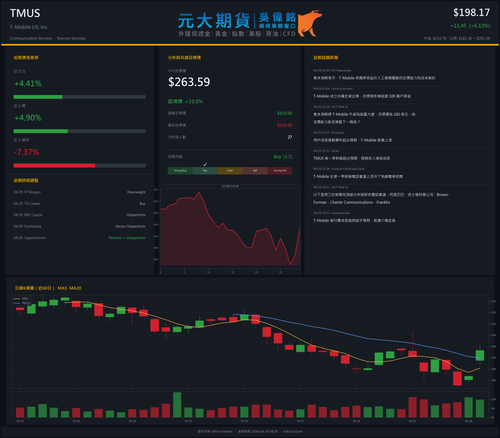Click the TD Cowen rating row
500x438 pixels.
(80, 204)
